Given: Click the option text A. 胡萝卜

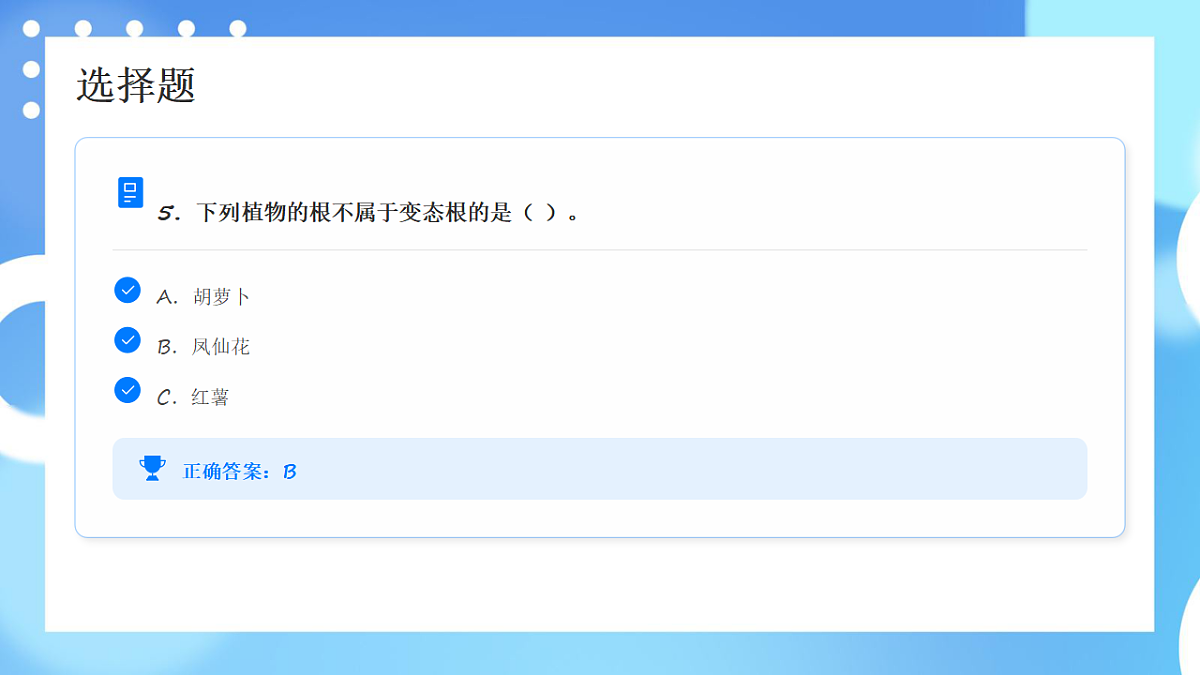Looking at the screenshot, I should tap(203, 297).
